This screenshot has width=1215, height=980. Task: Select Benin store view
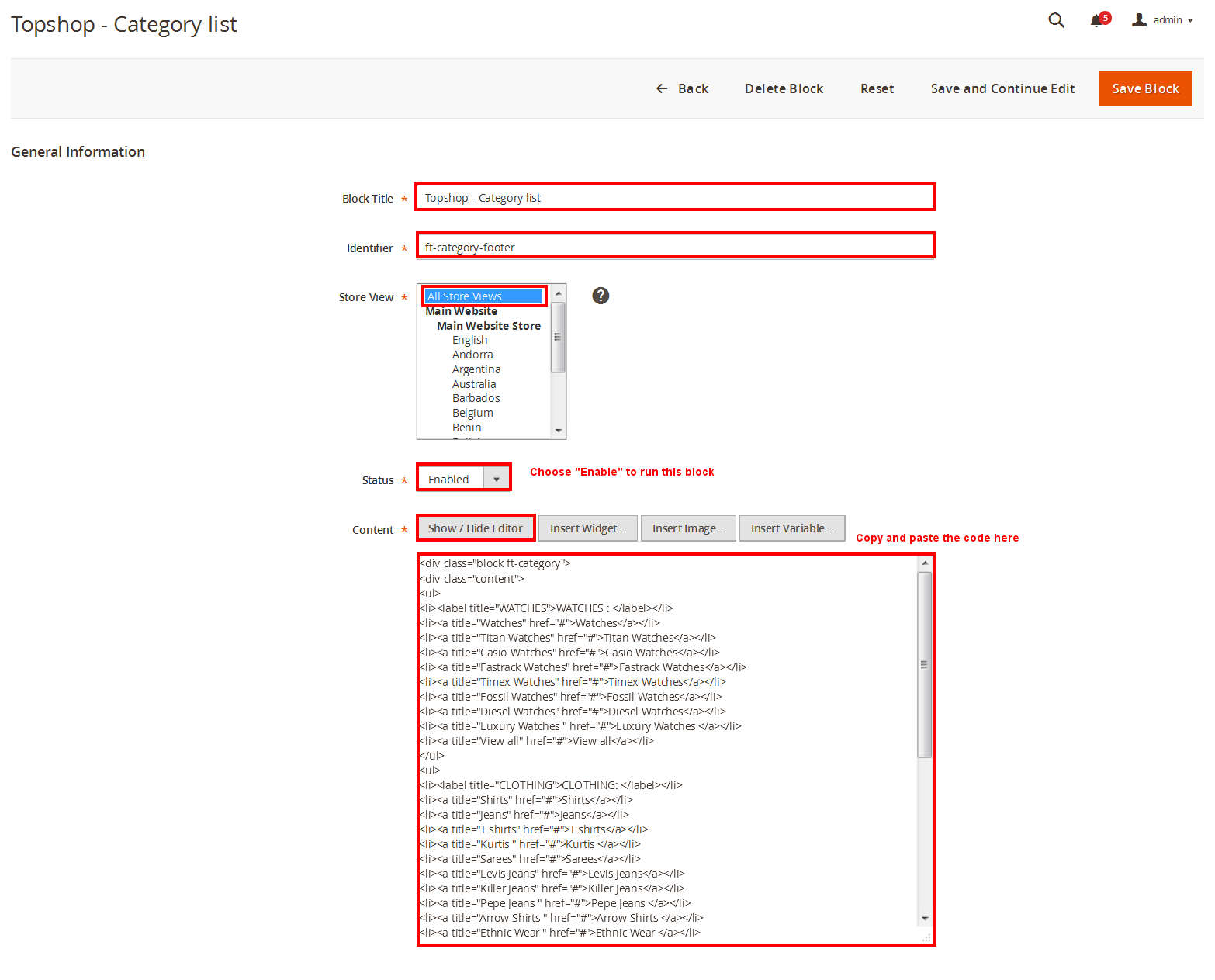coord(466,428)
